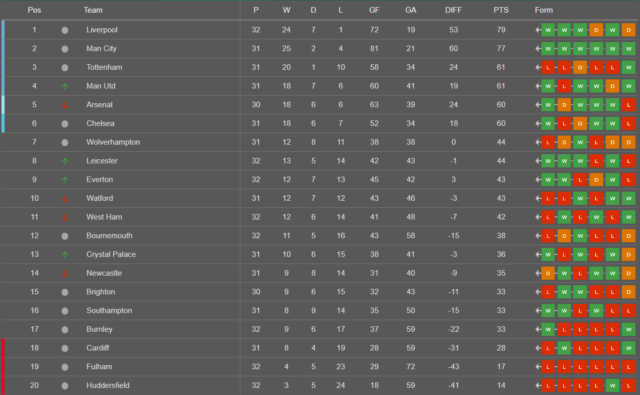640x395 pixels.
Task: Click the form back-arrow in Liverpool's row
Action: [538, 30]
